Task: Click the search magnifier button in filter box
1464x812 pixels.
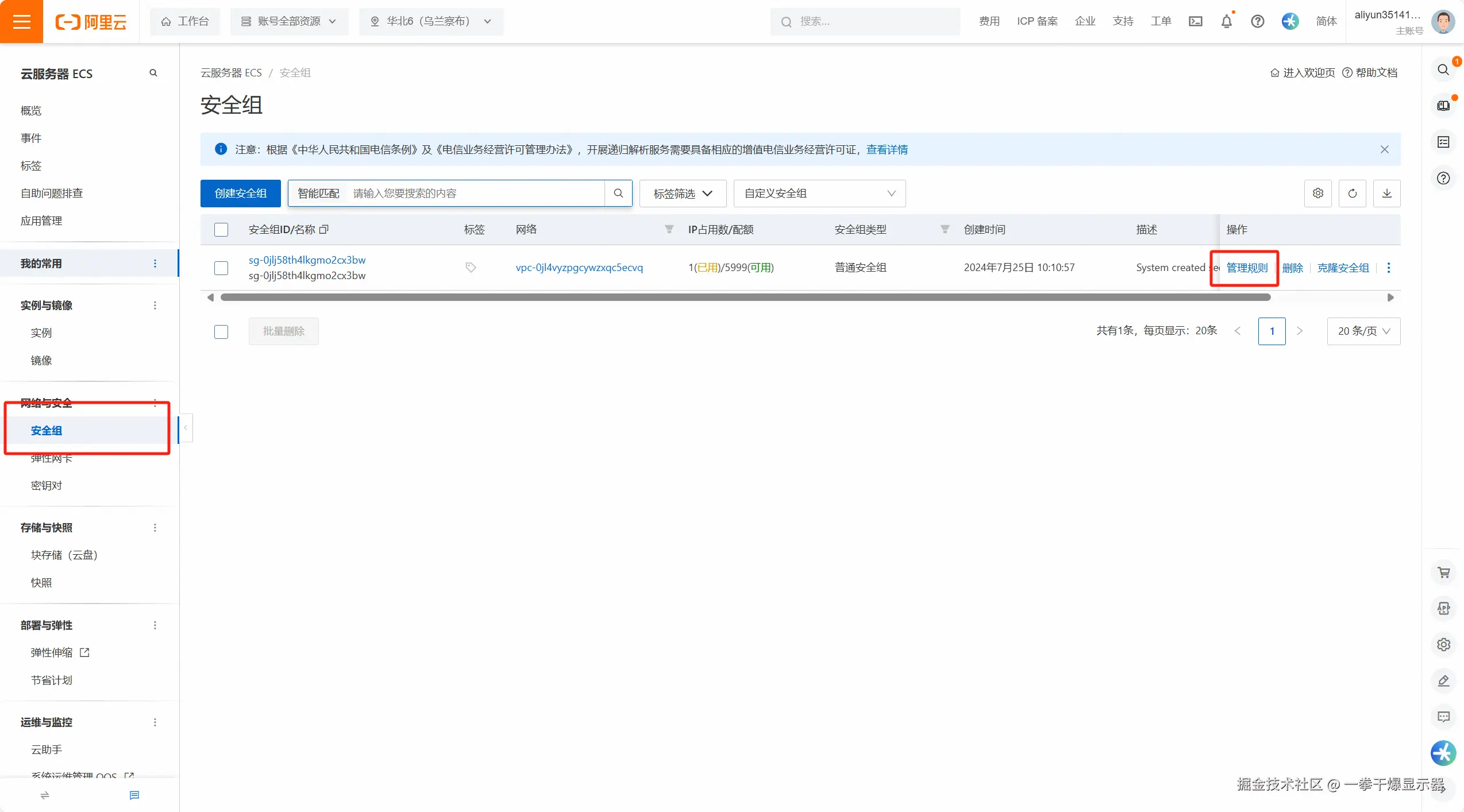Action: (618, 194)
